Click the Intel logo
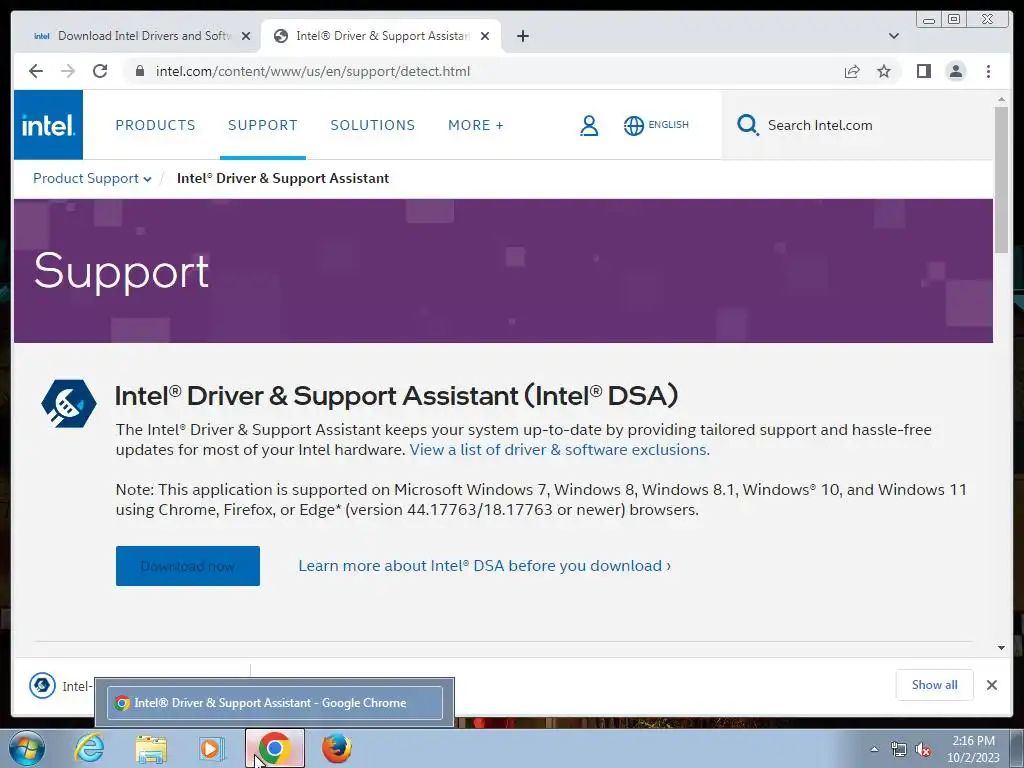Screen dimensions: 1024x768 (48, 125)
